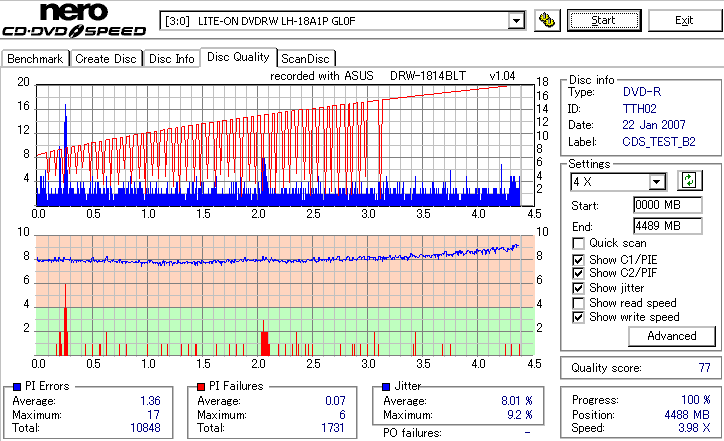Click the Exit button
The image size is (724, 441).
point(684,20)
